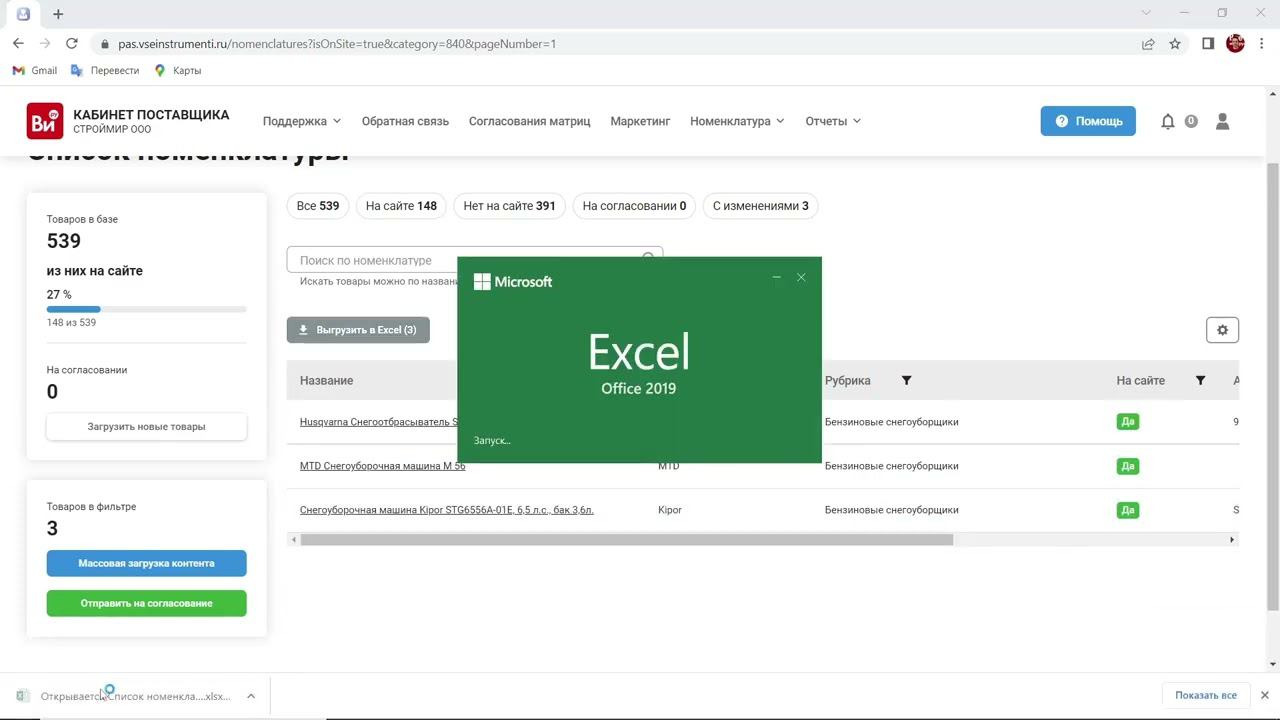Viewport: 1280px width, 720px height.
Task: Click the Выгрузить в Excel (3) button
Action: pyautogui.click(x=358, y=330)
